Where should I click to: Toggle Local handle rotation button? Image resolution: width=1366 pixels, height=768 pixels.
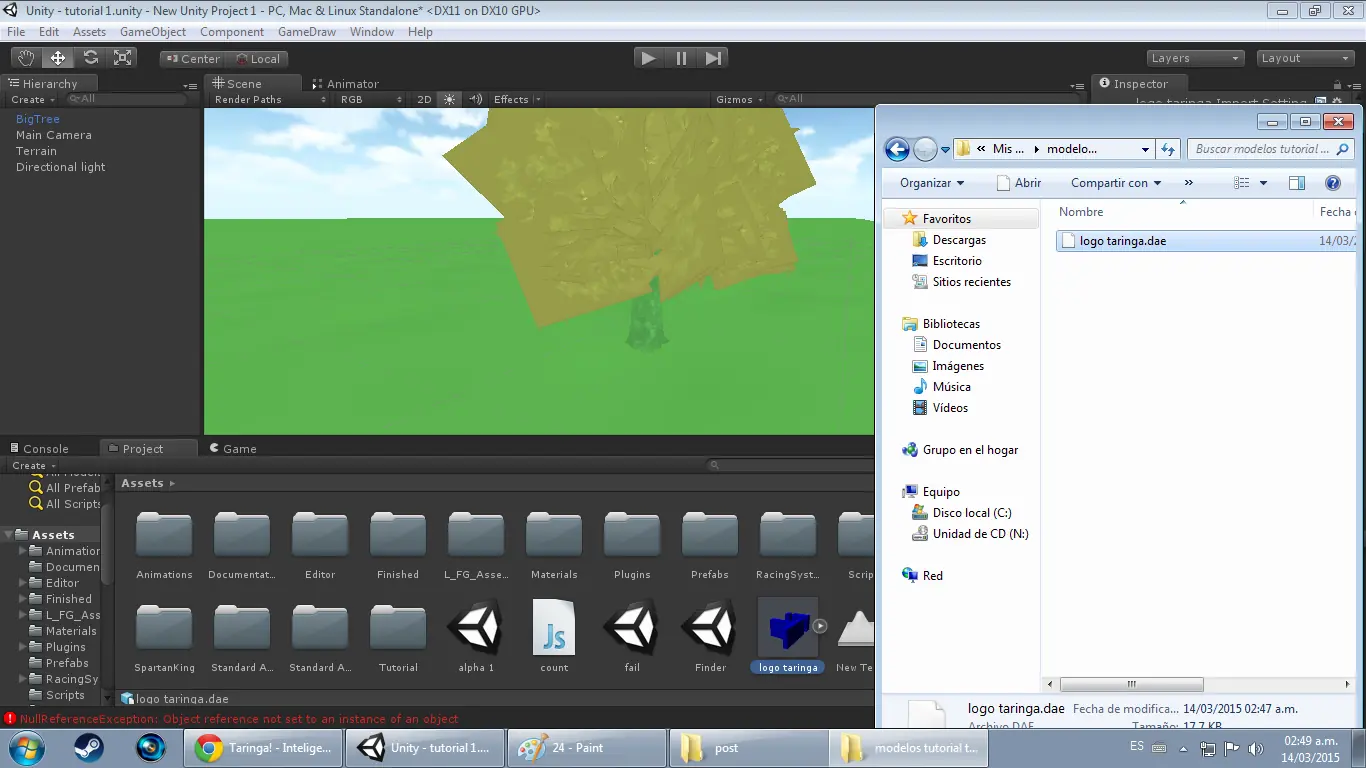coord(258,59)
